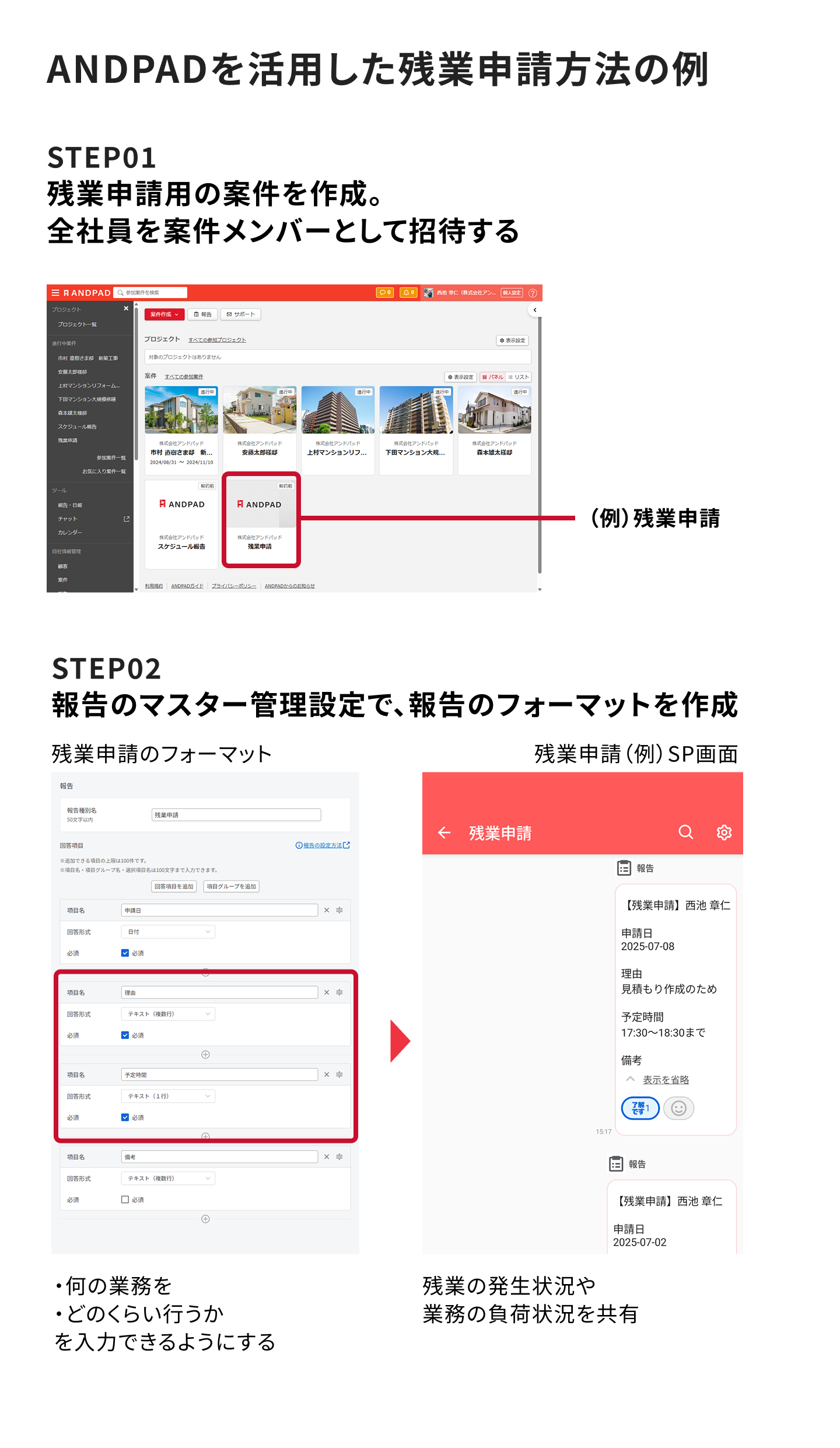Close the sidebar with the X
The height and width of the screenshot is (1448, 840).
coord(126,308)
